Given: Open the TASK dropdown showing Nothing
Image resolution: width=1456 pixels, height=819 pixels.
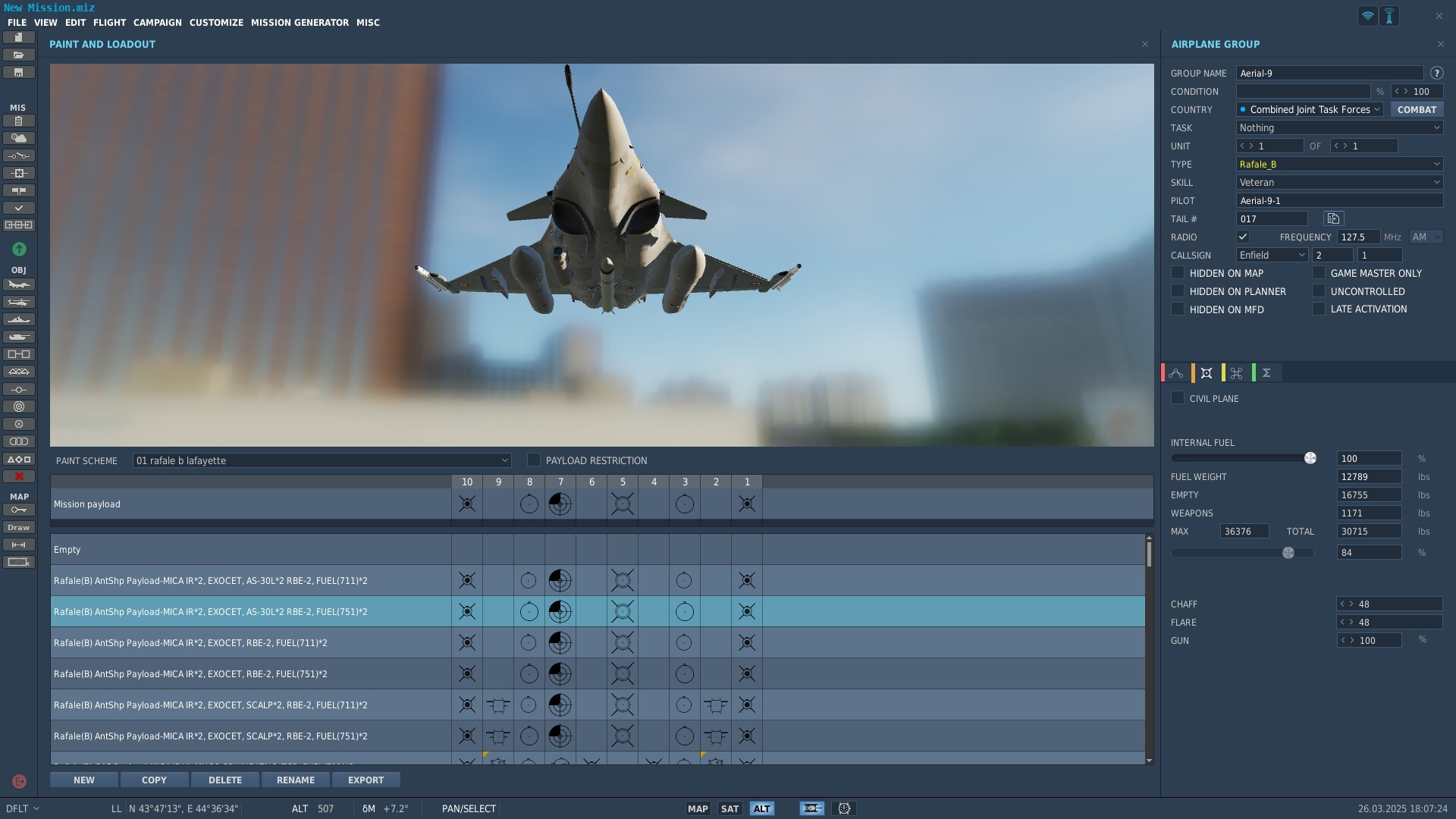Looking at the screenshot, I should [1339, 127].
